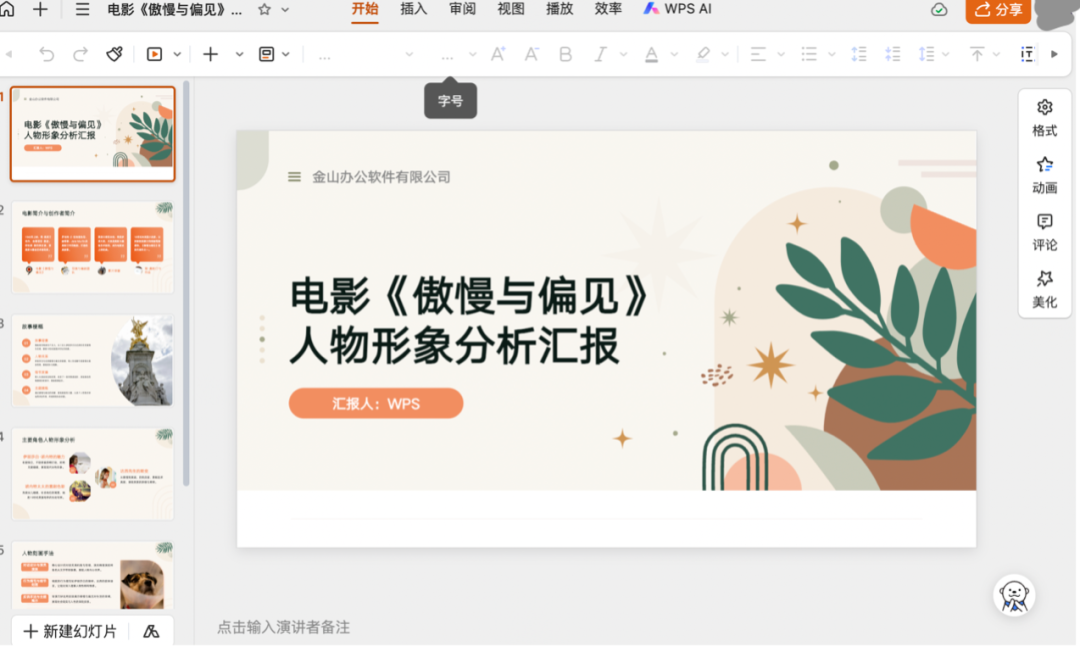Click the redo arrow icon

tap(81, 54)
